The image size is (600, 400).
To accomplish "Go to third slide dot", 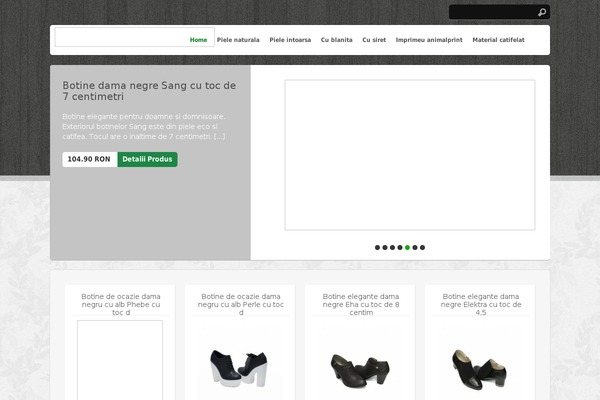I will point(392,248).
